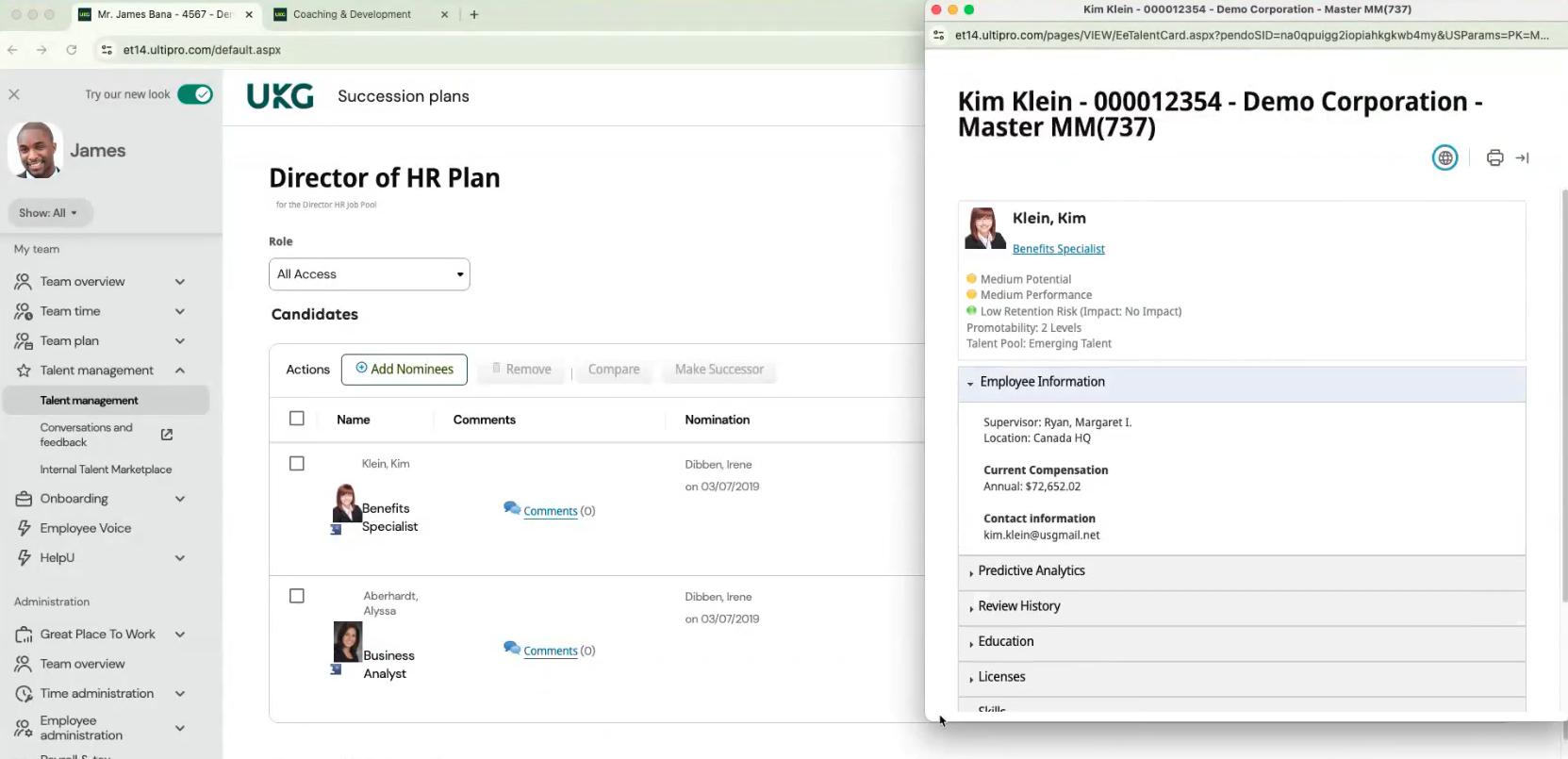Image resolution: width=1568 pixels, height=759 pixels.
Task: Click the talent card vertical scrollbar
Action: click(1564, 396)
